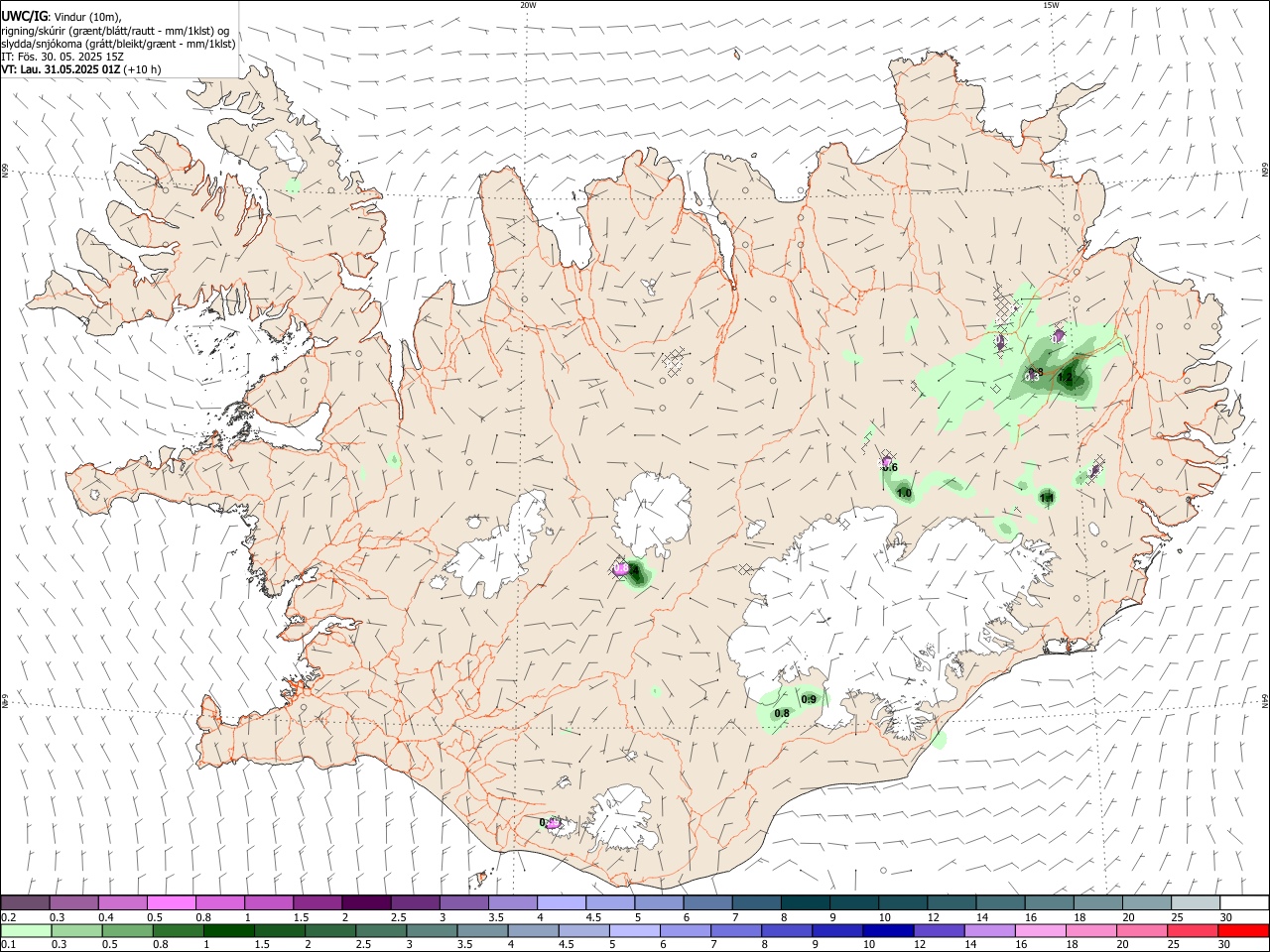Select the dark blue 10 rain scale swatch
The image size is (1270, 952).
pos(888,930)
